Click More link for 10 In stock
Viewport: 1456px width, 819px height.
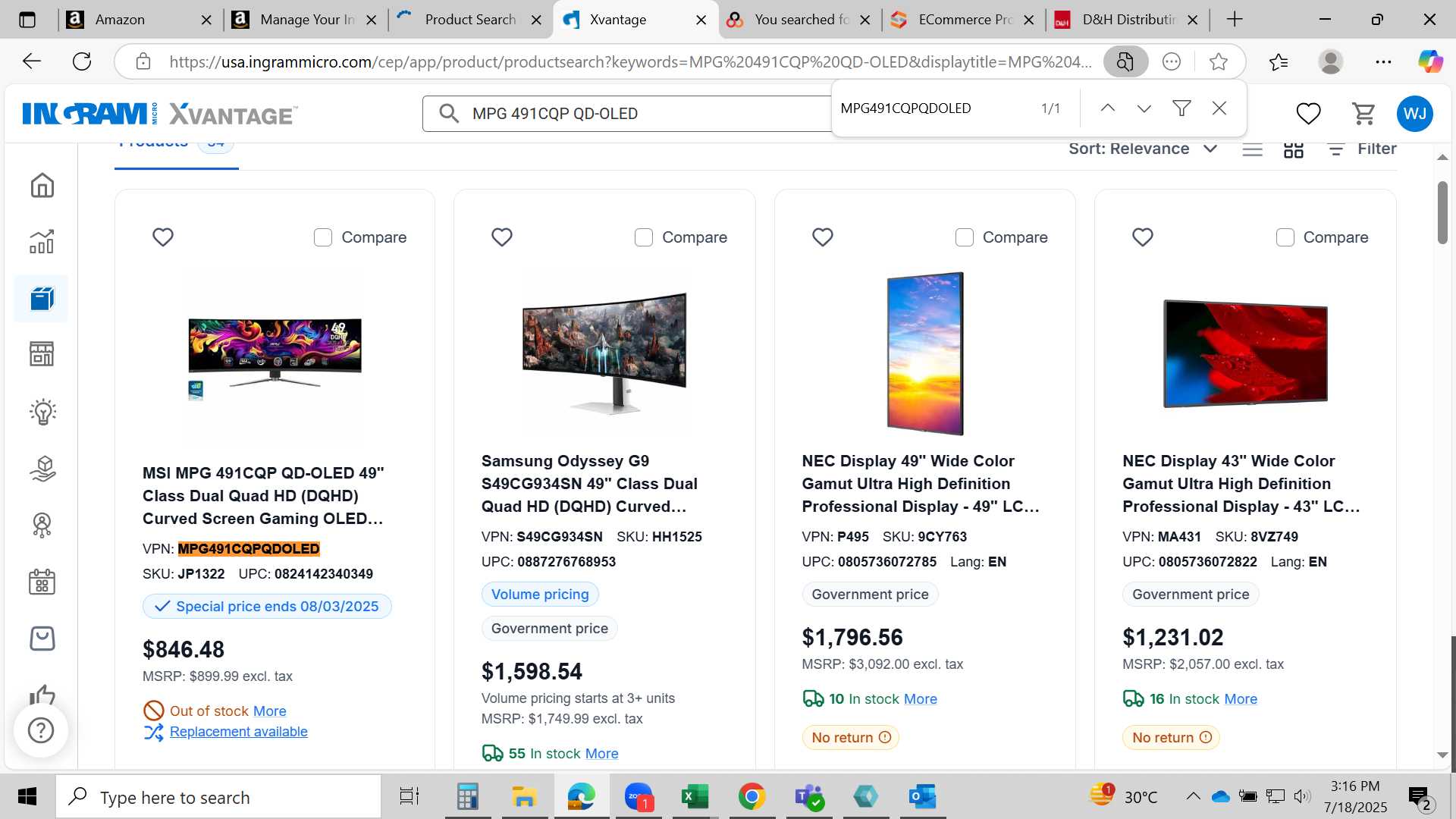[x=921, y=699]
